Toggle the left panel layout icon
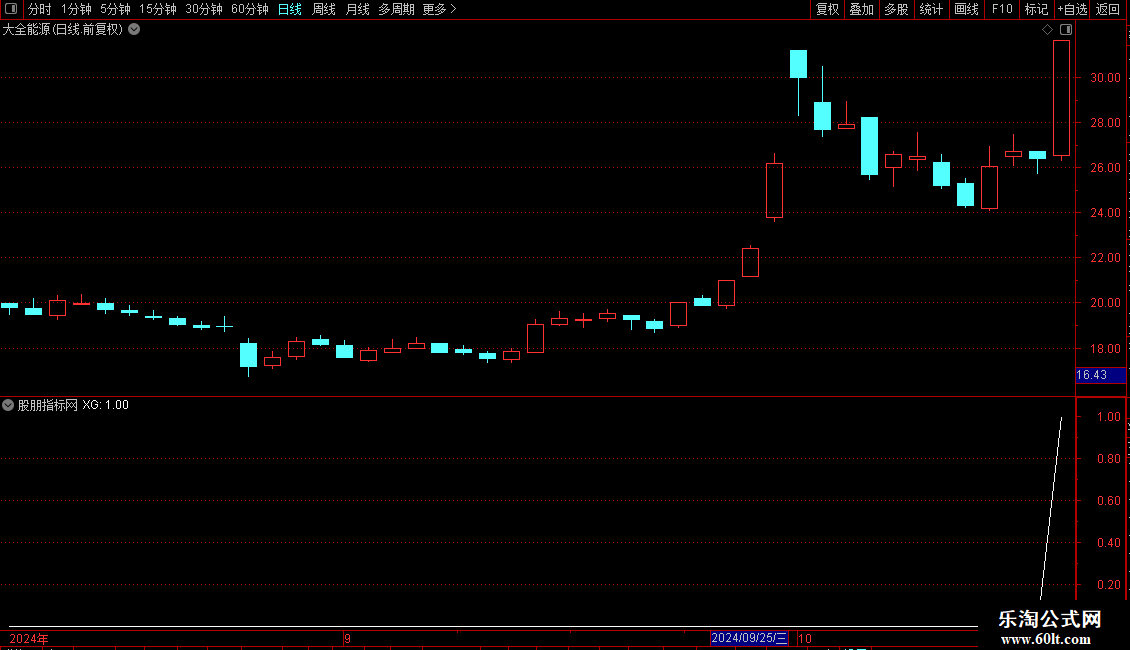Image resolution: width=1130 pixels, height=650 pixels. 11,9
